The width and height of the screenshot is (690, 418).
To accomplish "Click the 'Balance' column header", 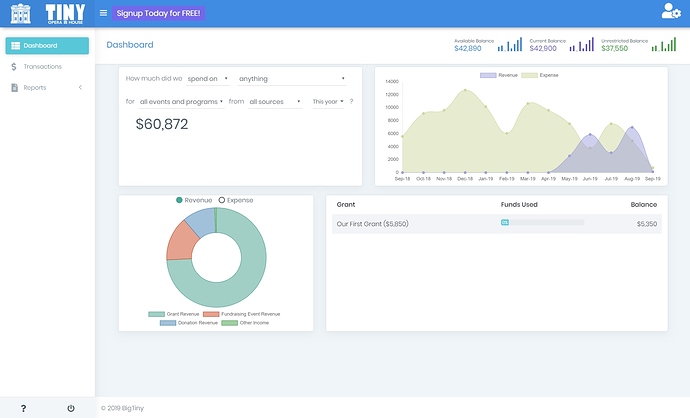I will [x=644, y=205].
